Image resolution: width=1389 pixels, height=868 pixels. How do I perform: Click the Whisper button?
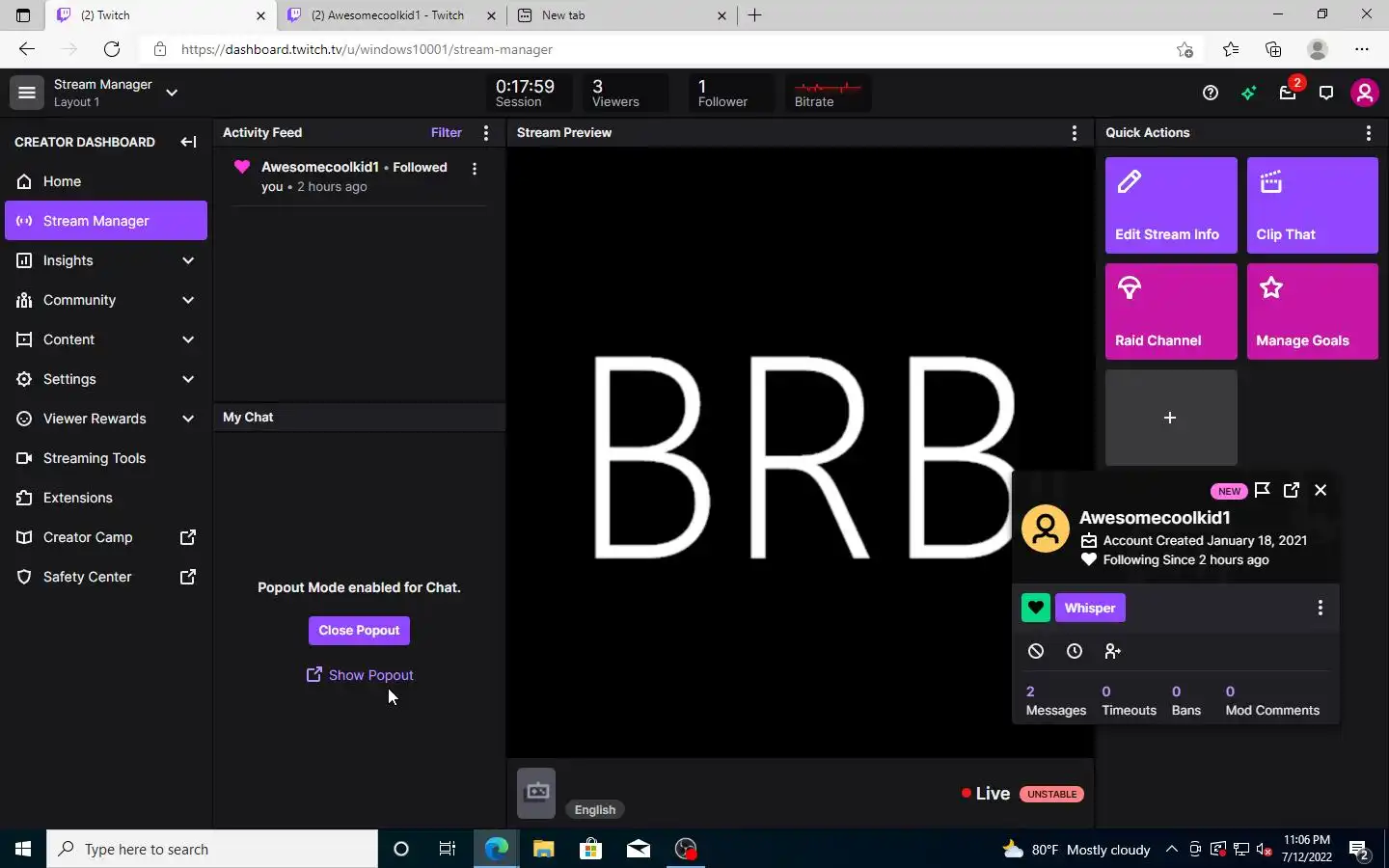pos(1090,608)
